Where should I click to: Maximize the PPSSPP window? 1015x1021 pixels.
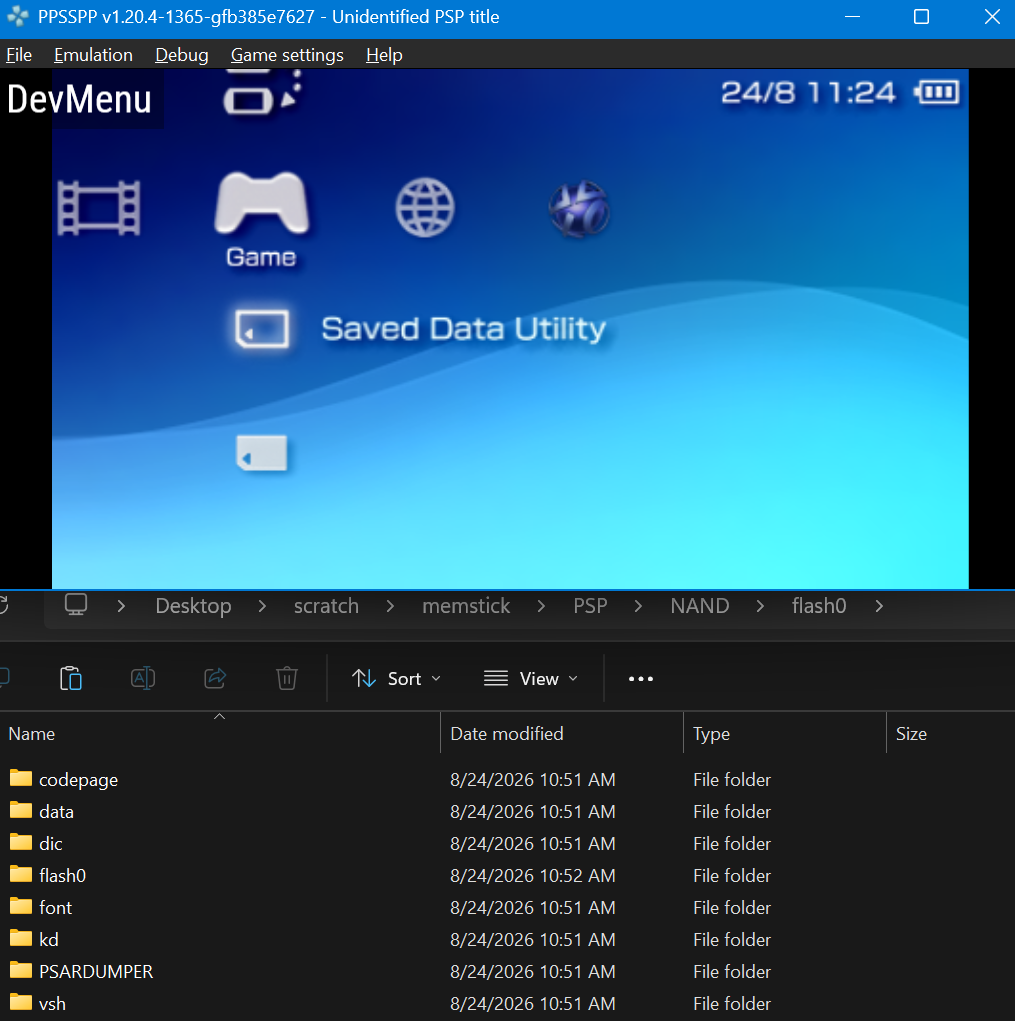pos(921,17)
